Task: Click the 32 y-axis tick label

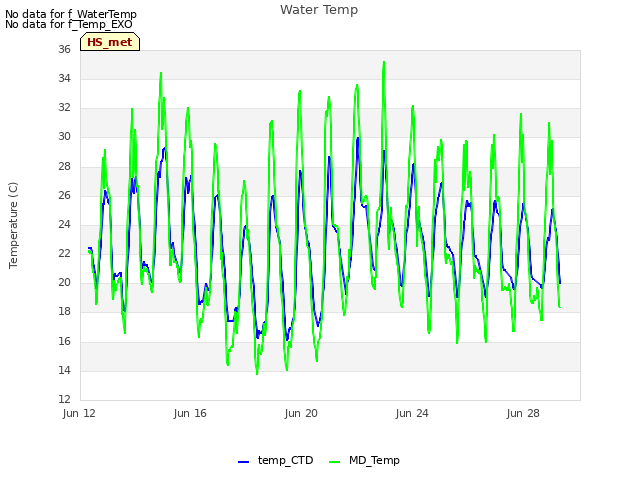Action: click(64, 107)
